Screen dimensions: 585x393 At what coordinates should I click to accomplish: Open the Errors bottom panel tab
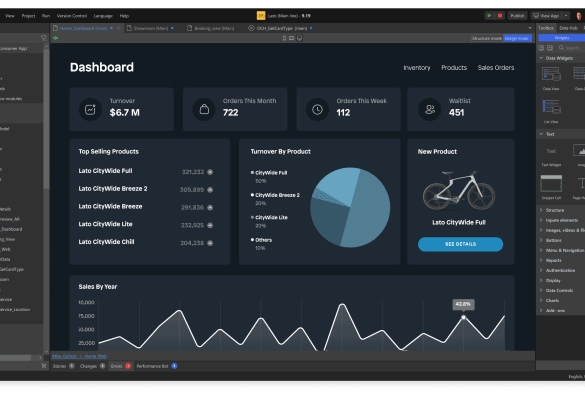120,366
